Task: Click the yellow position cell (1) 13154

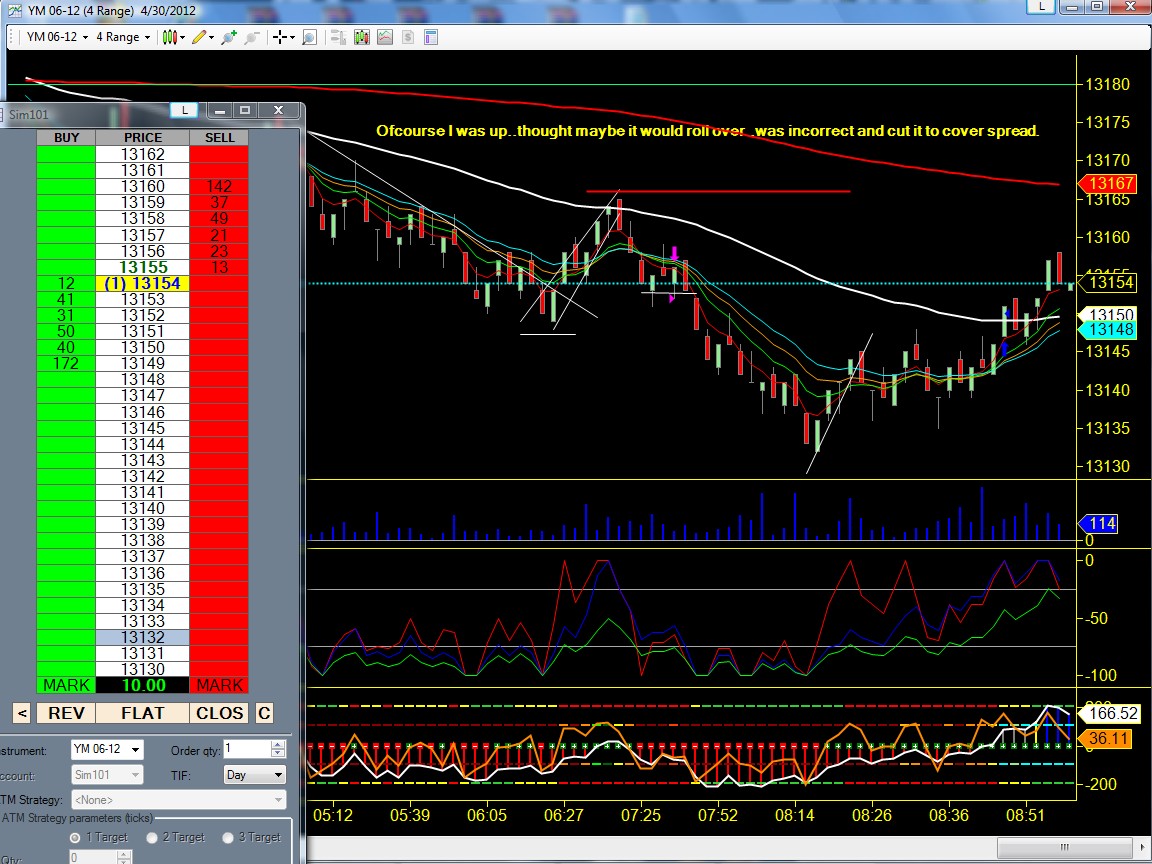Action: pyautogui.click(x=143, y=284)
